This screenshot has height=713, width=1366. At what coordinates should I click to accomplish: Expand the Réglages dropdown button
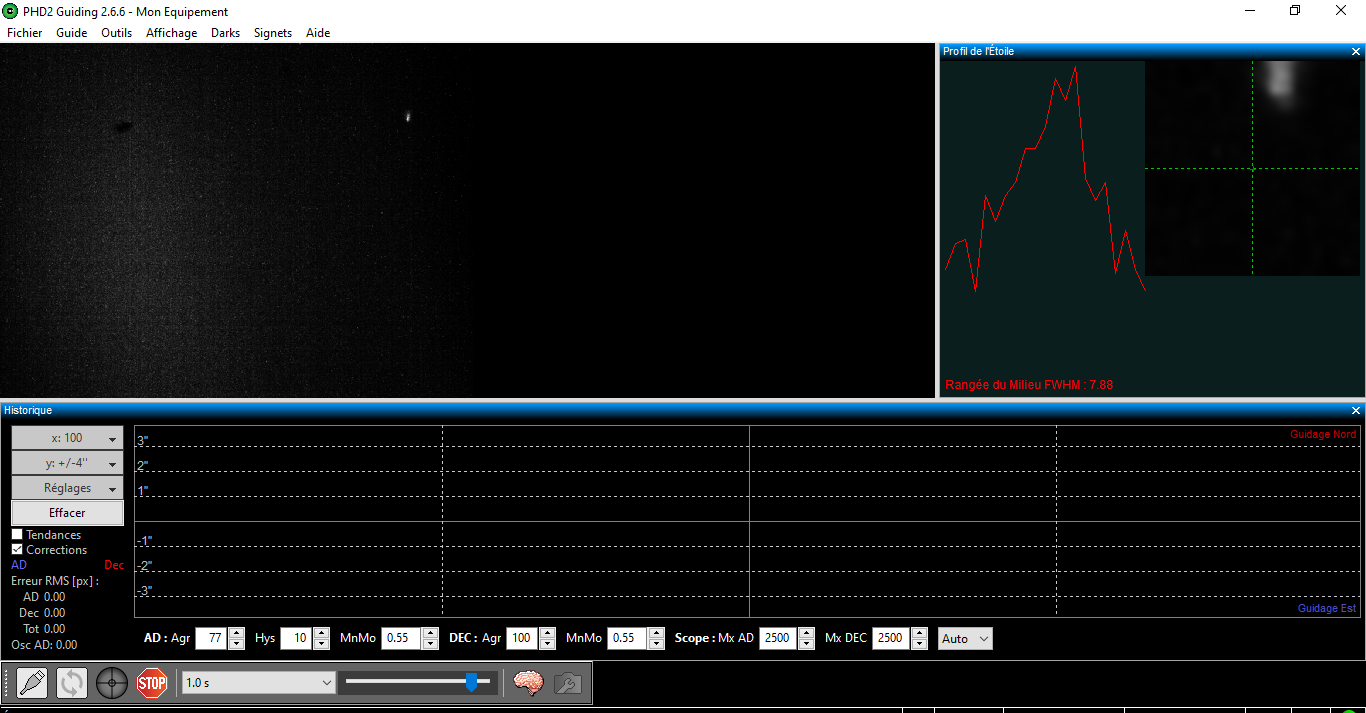(x=67, y=488)
